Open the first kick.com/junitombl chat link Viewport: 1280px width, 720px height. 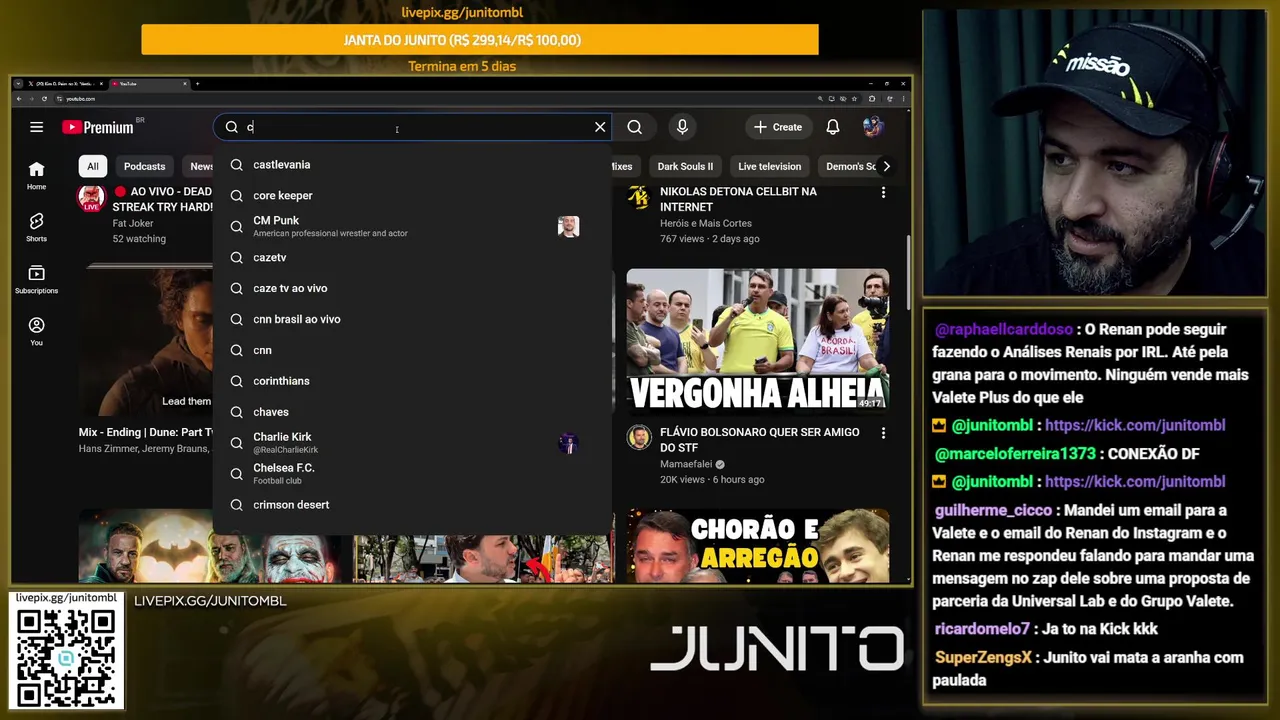coord(1134,425)
